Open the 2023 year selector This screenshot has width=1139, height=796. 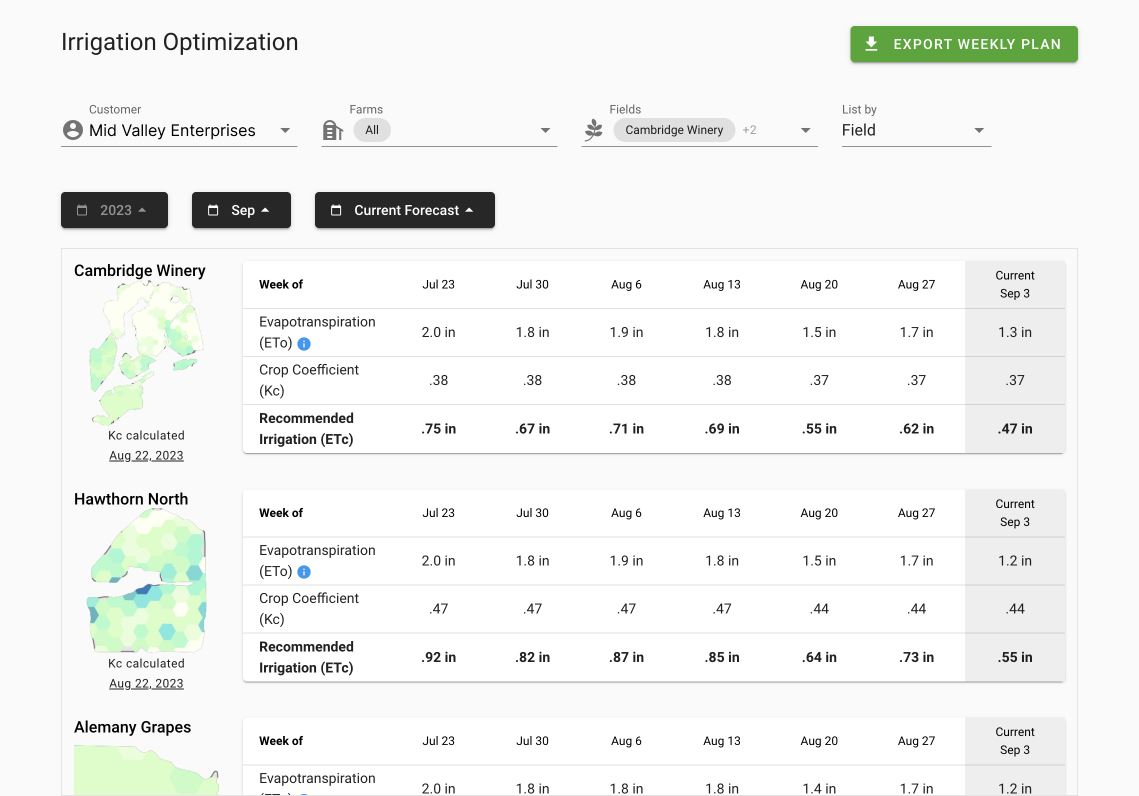point(114,210)
